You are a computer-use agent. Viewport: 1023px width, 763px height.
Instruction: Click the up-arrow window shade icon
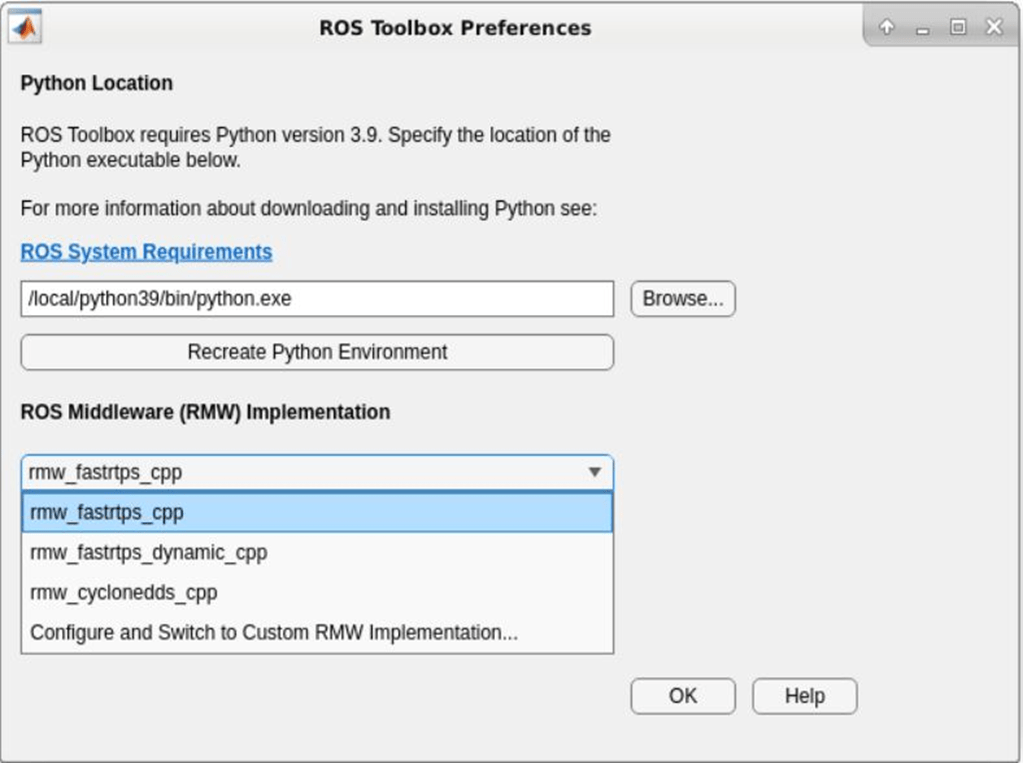click(886, 28)
